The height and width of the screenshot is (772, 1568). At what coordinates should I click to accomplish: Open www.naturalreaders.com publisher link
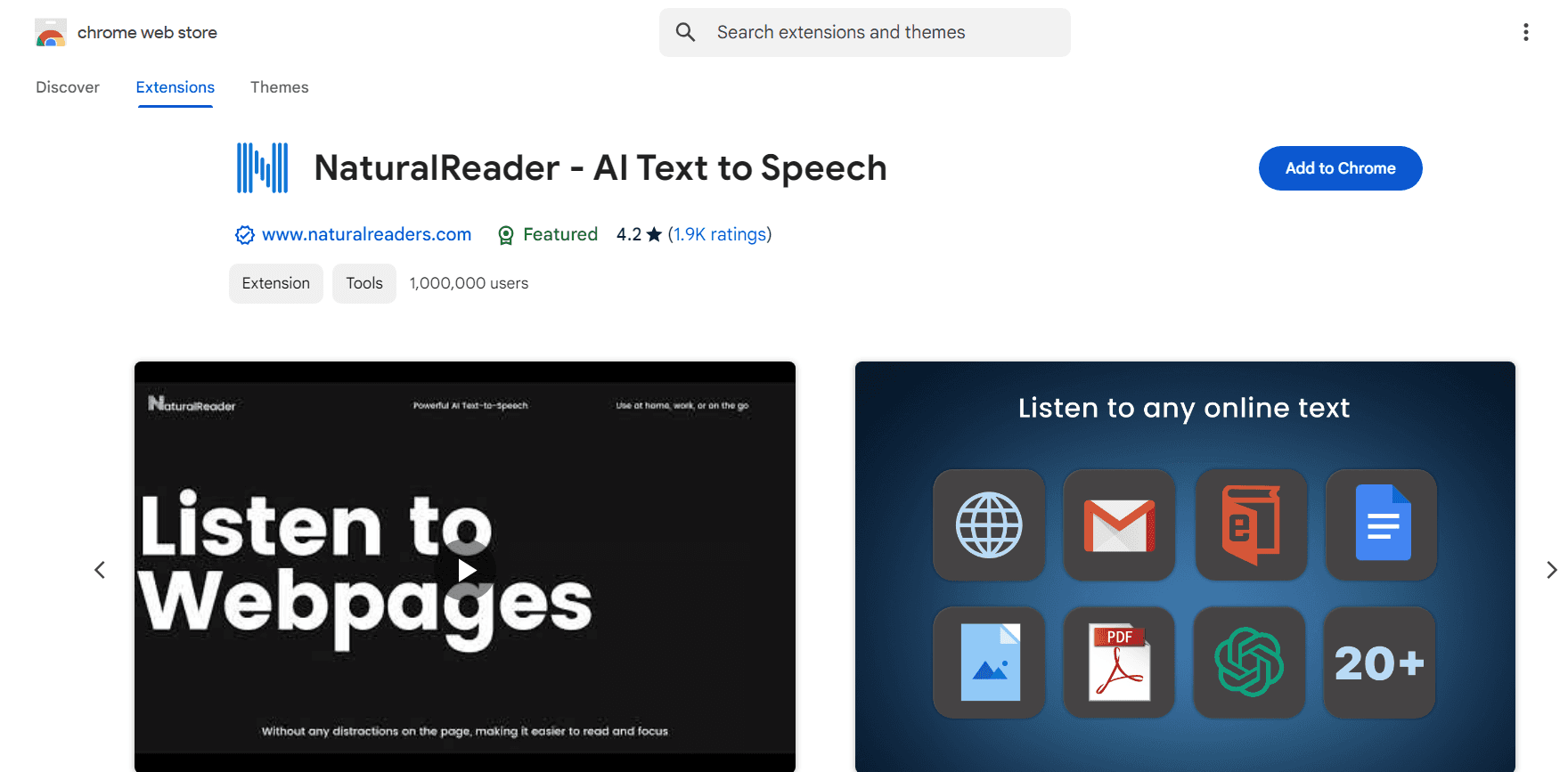[x=366, y=235]
